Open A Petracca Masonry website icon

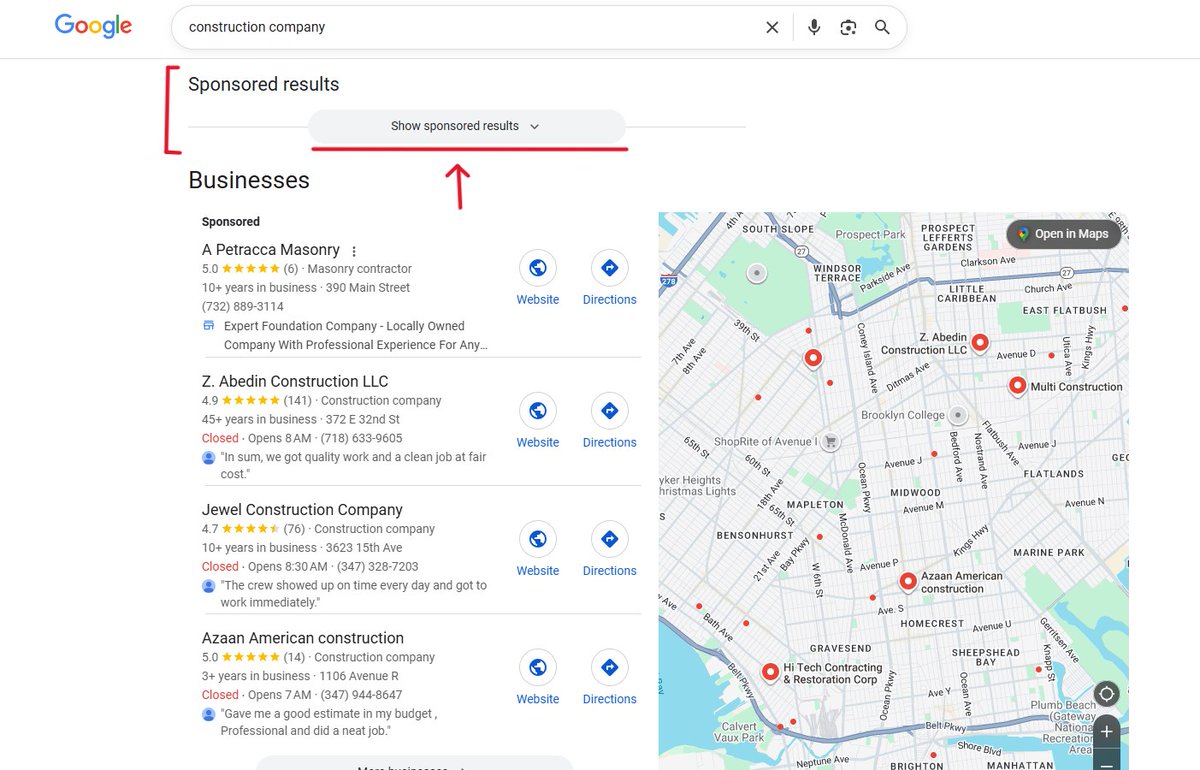538,268
